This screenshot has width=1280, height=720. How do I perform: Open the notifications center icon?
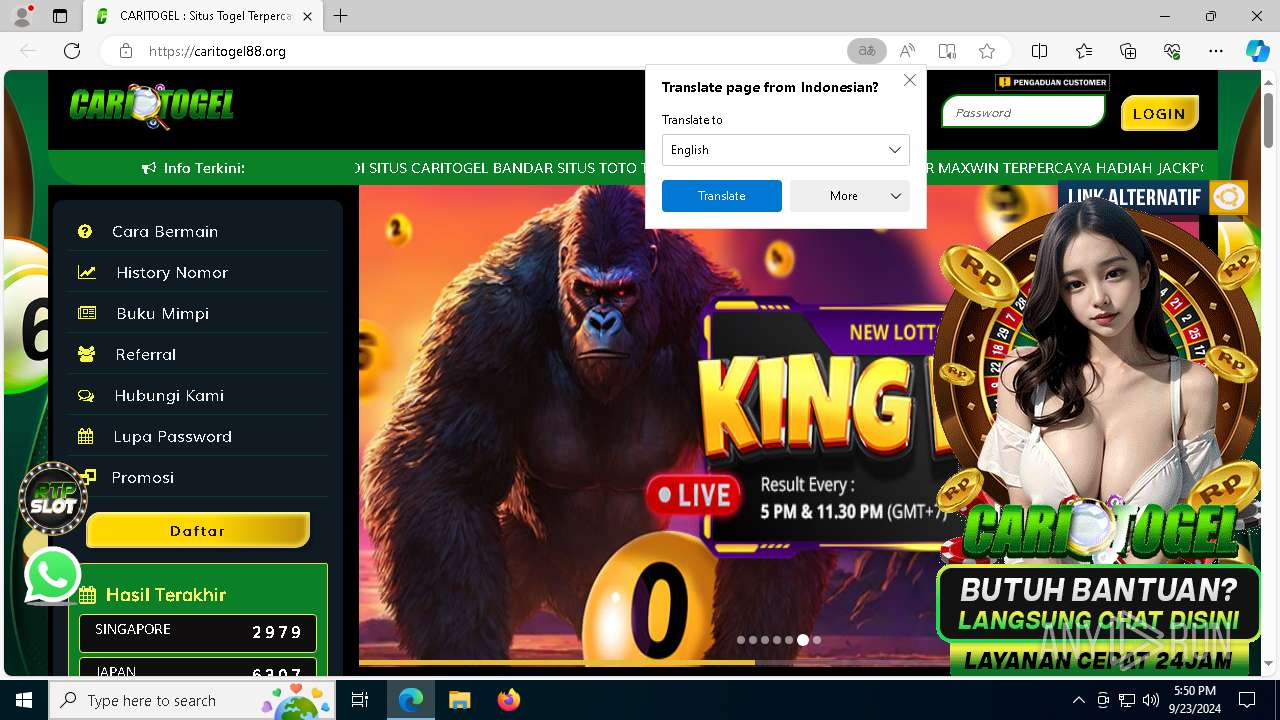(x=1247, y=700)
